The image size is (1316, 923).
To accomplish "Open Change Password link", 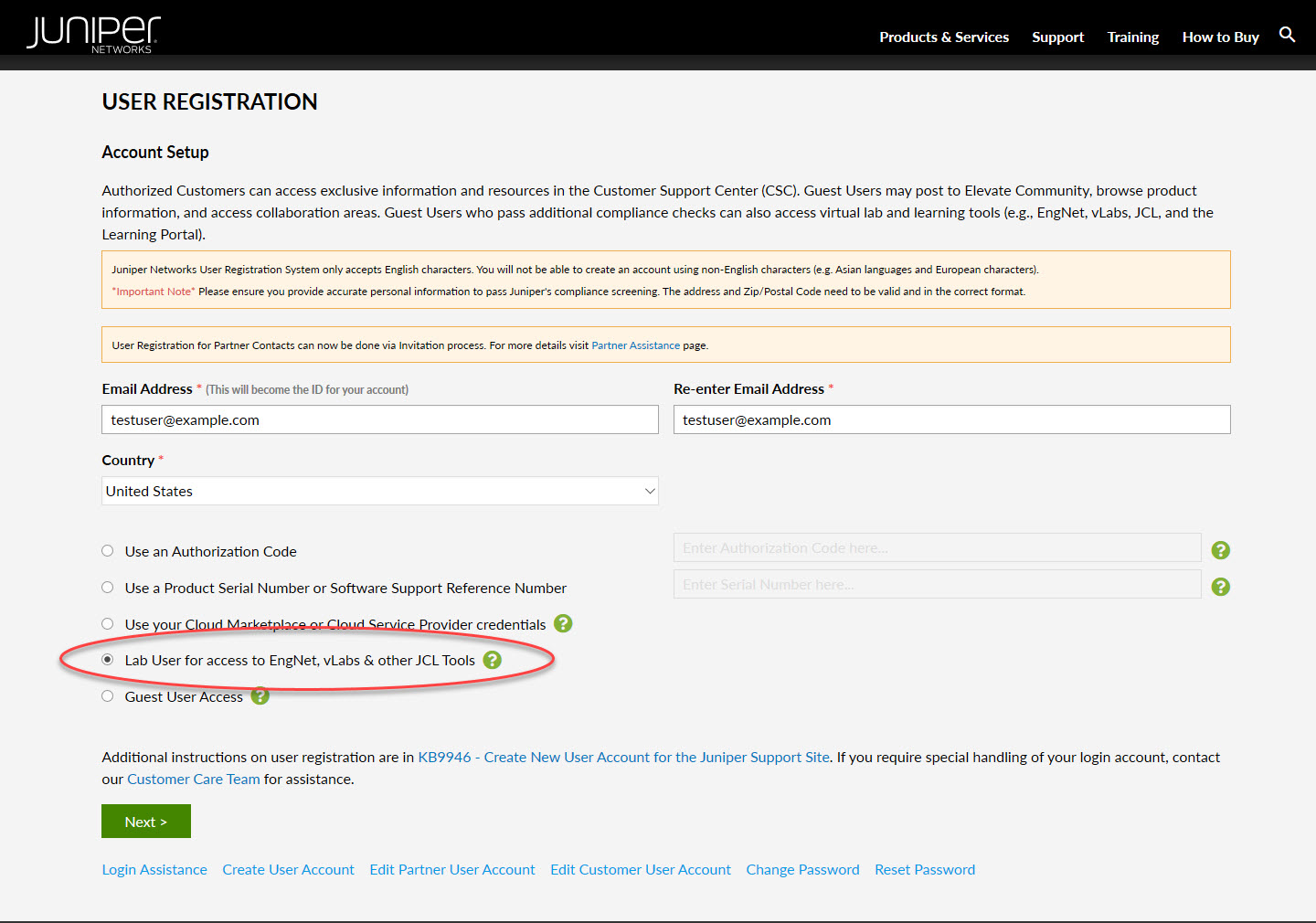I will (802, 870).
